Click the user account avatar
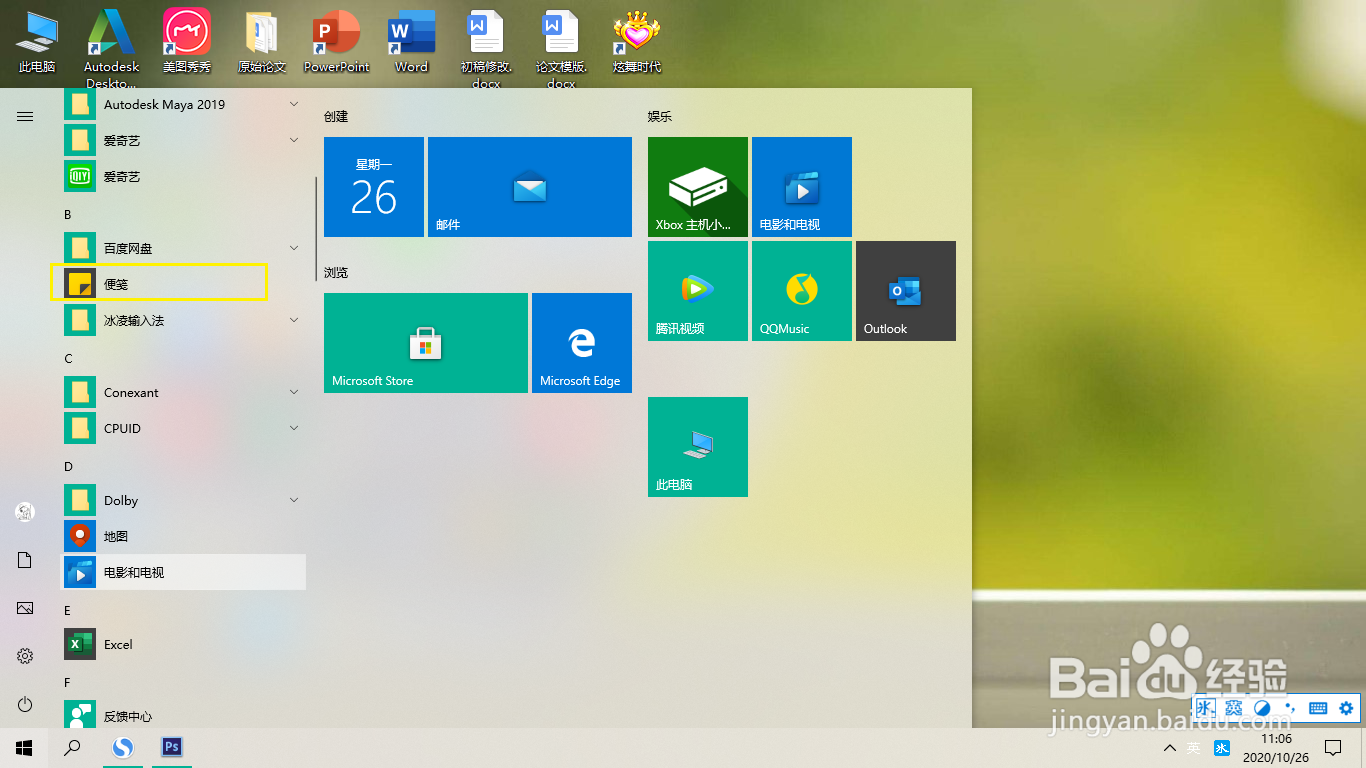 click(25, 512)
